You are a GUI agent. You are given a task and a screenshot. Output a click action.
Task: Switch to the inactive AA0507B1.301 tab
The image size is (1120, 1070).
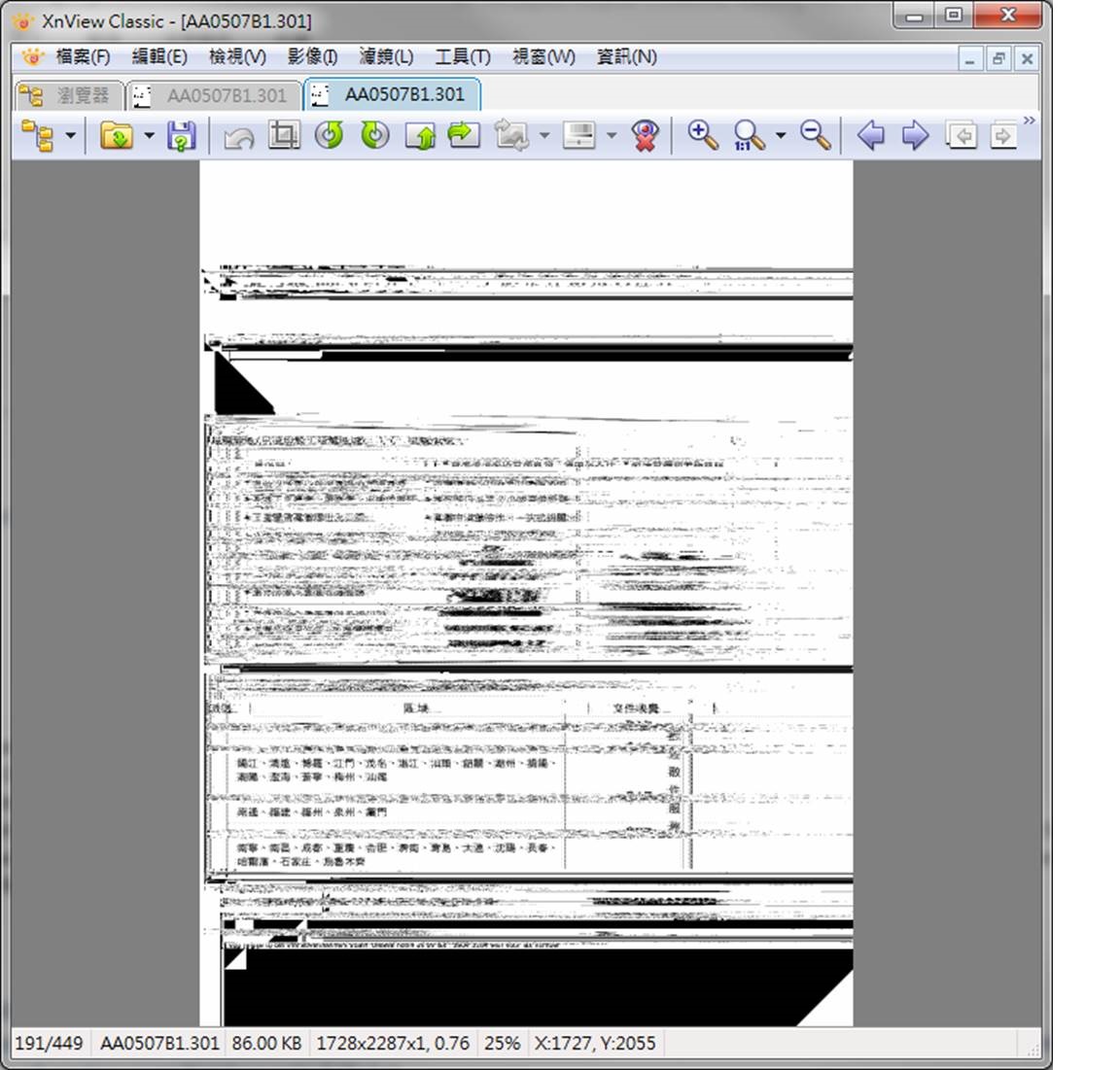point(214,95)
